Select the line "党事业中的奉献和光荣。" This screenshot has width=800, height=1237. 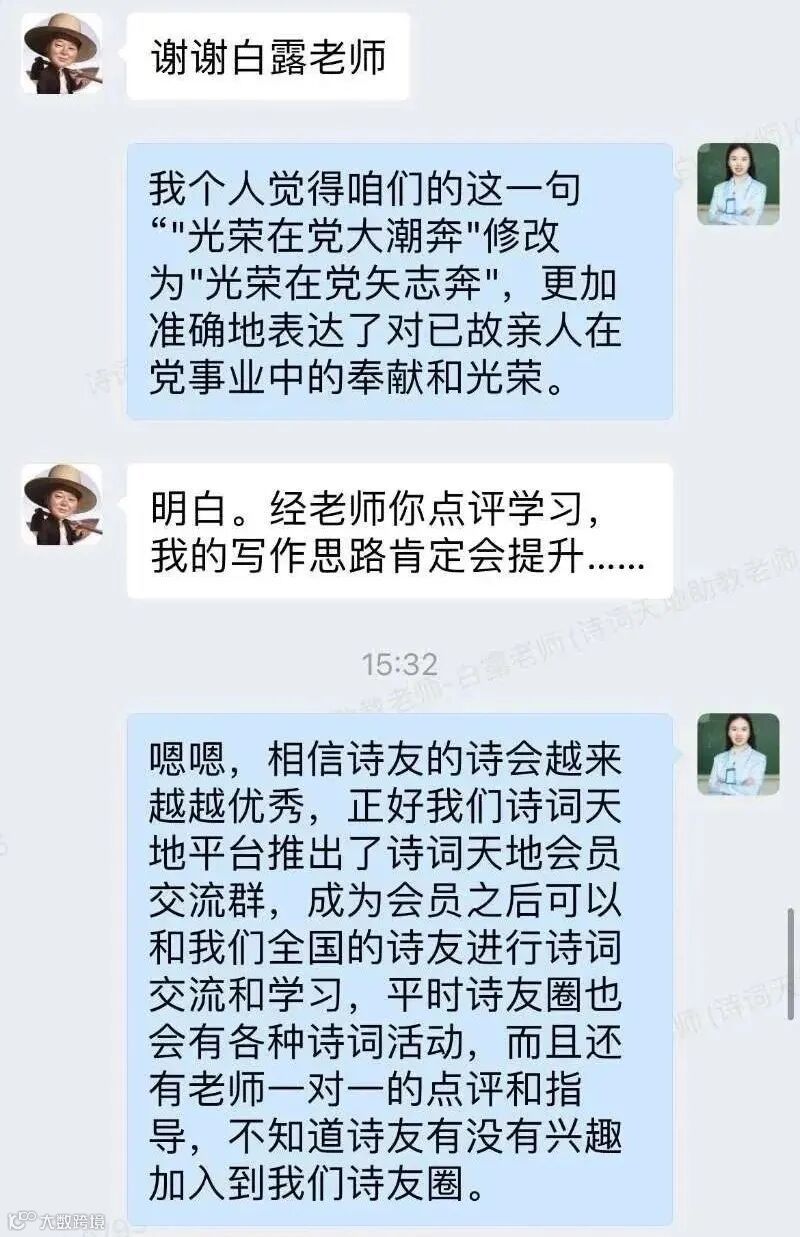click(358, 380)
